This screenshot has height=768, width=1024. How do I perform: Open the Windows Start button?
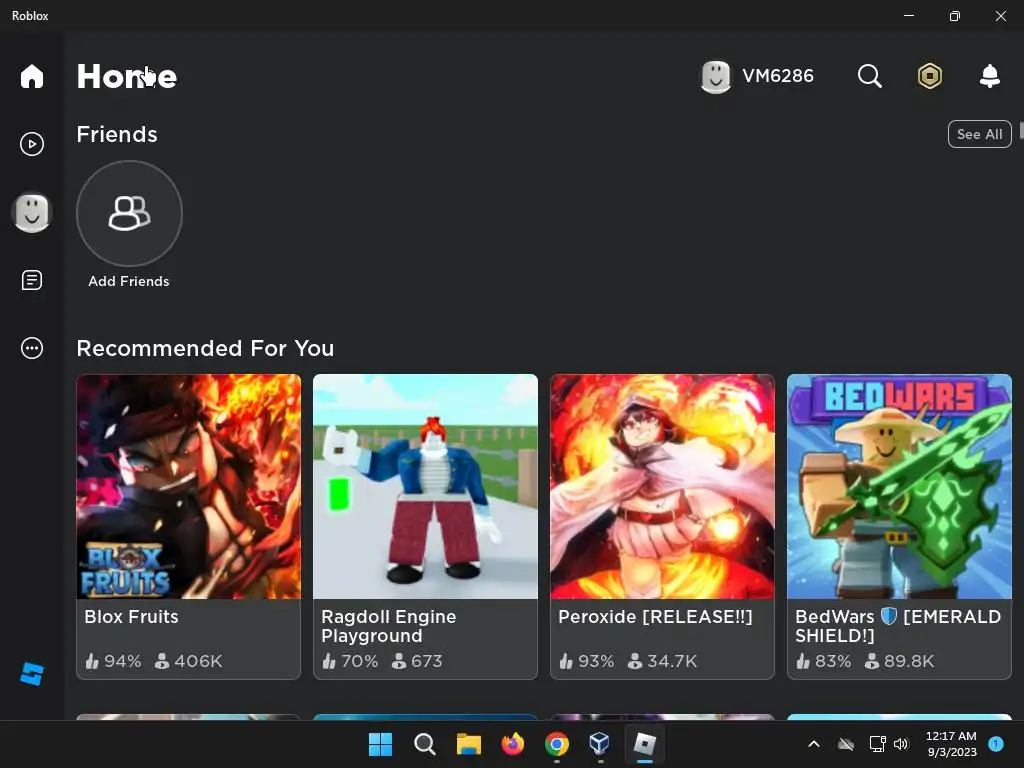point(381,744)
